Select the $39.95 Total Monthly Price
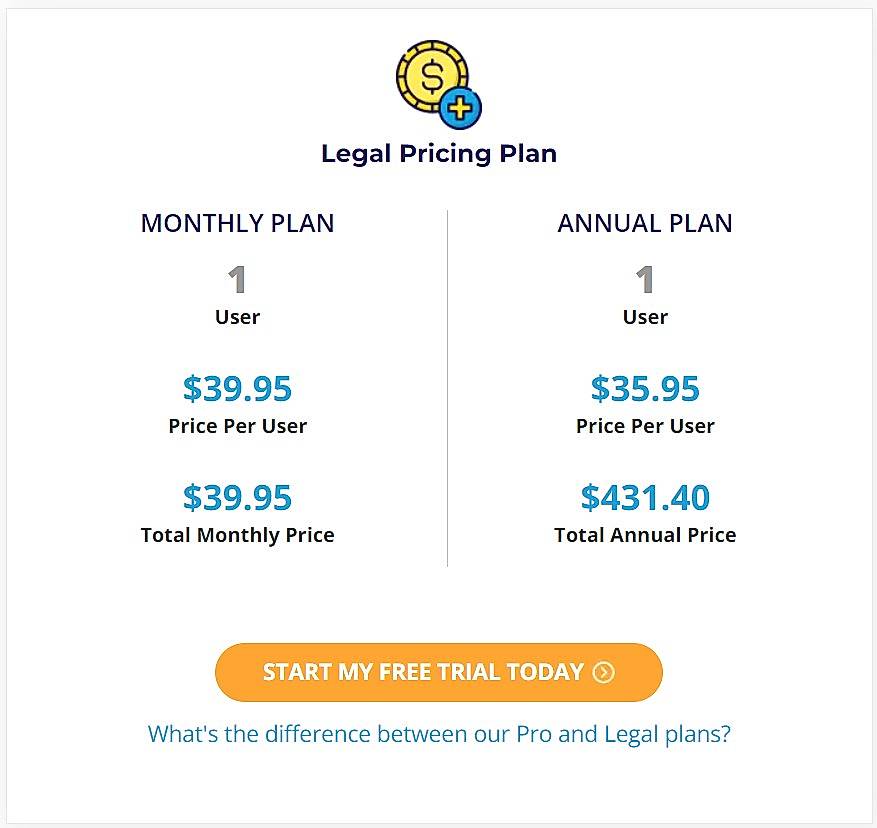 pyautogui.click(x=237, y=497)
